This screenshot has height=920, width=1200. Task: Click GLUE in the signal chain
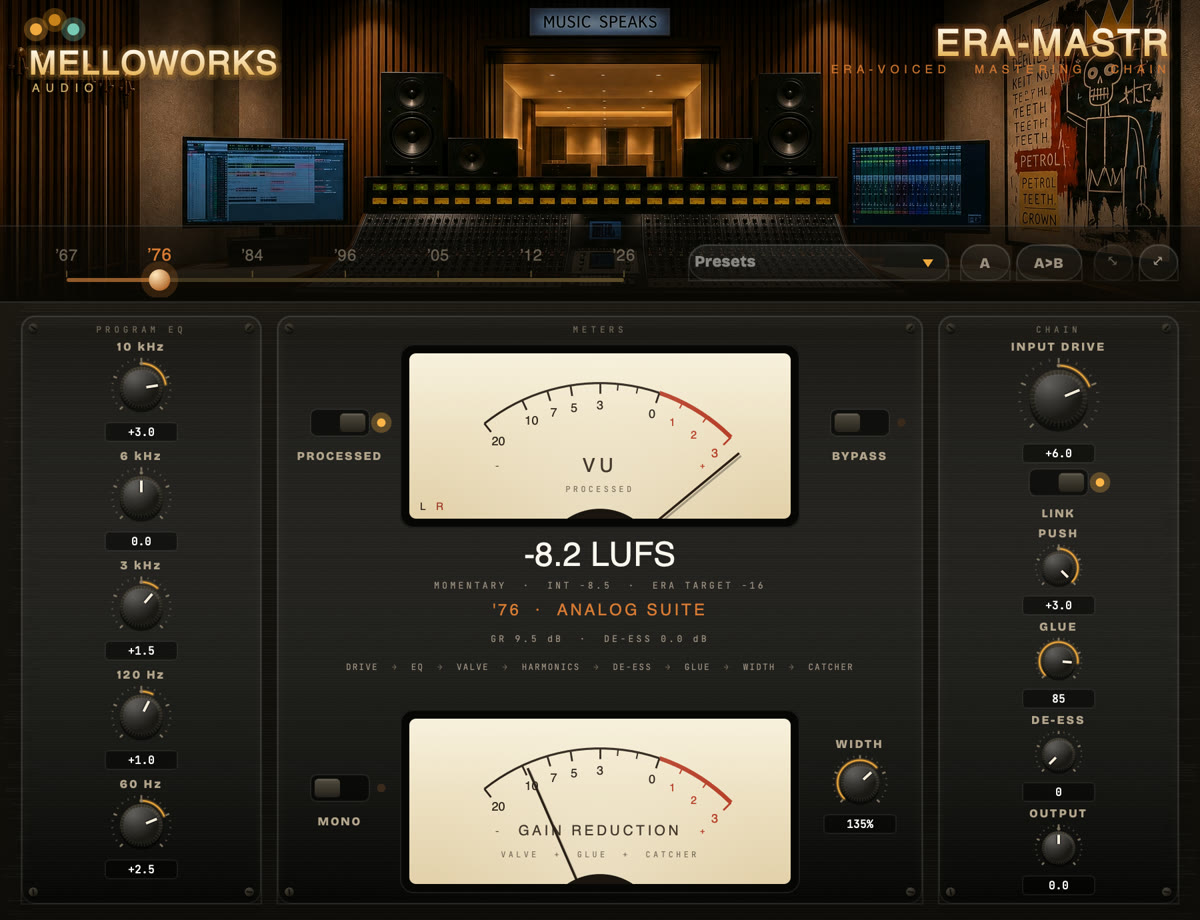tap(697, 667)
